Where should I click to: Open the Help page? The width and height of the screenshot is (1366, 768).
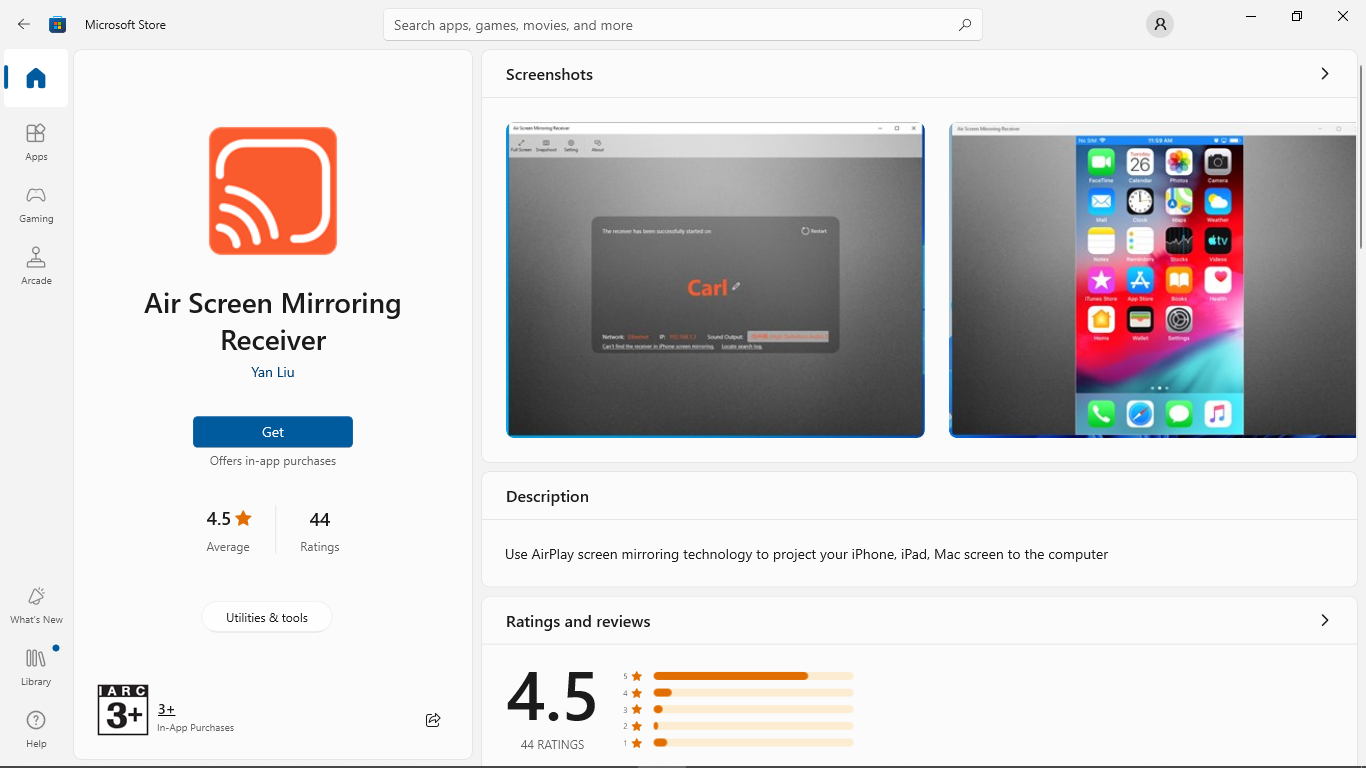(36, 729)
